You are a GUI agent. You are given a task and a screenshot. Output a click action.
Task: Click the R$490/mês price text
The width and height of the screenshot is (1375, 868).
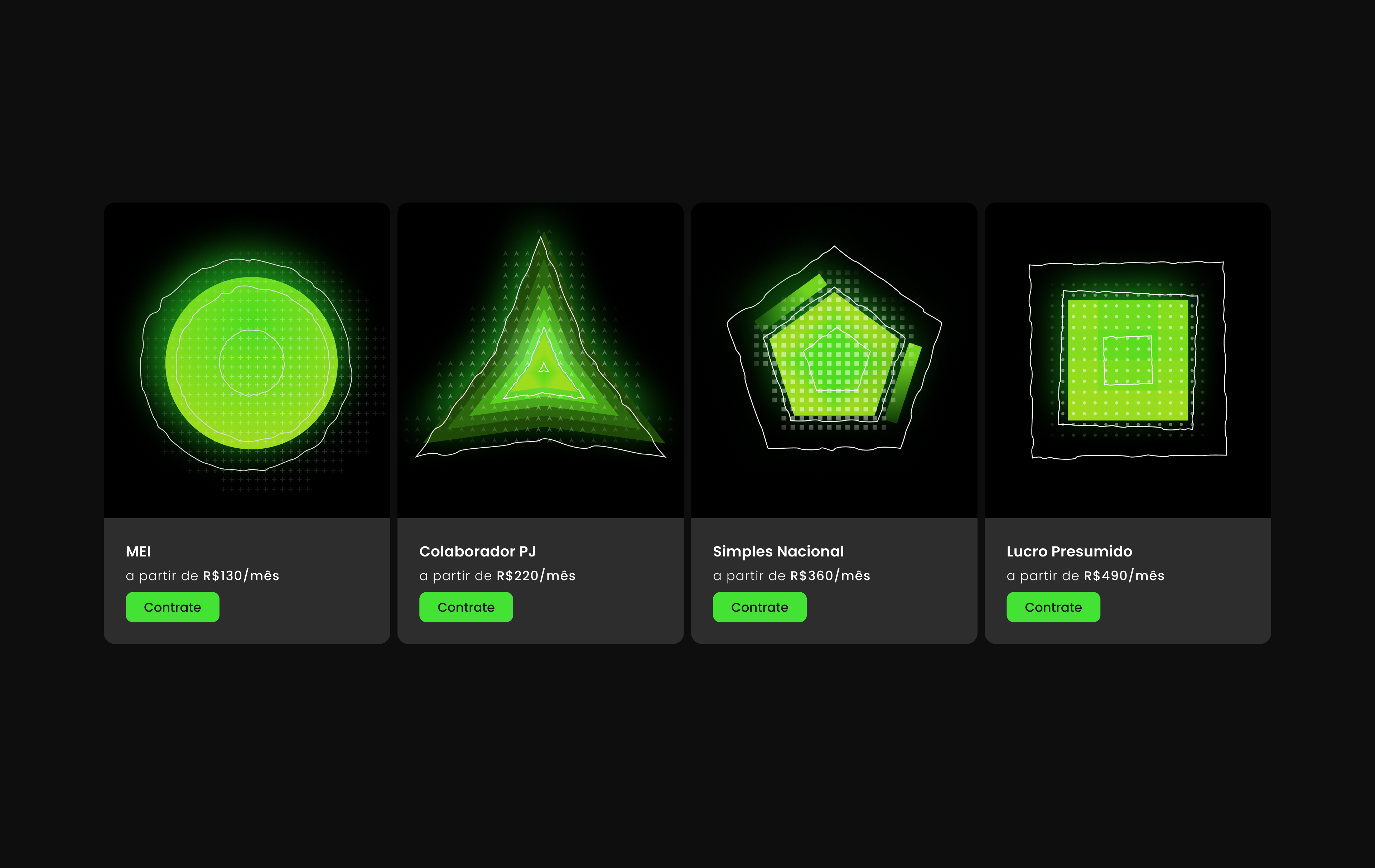coord(1124,575)
